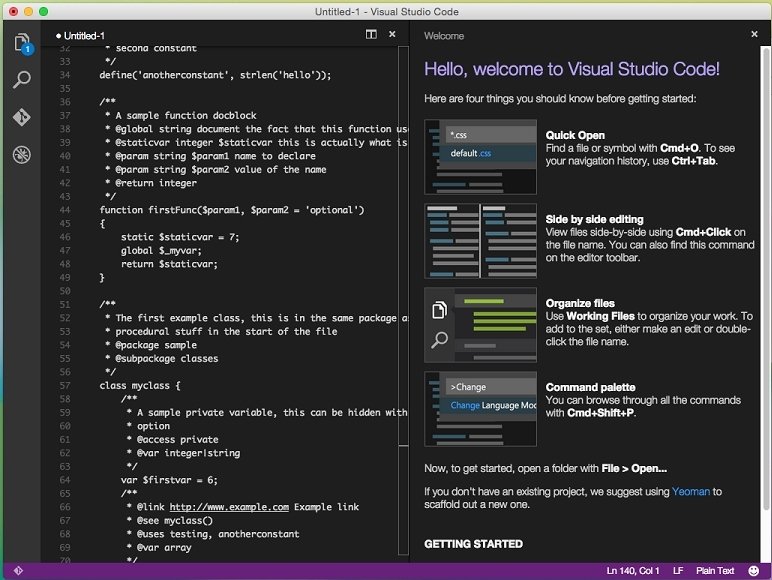The image size is (772, 580).
Task: Click the split editor icon
Action: 371,34
